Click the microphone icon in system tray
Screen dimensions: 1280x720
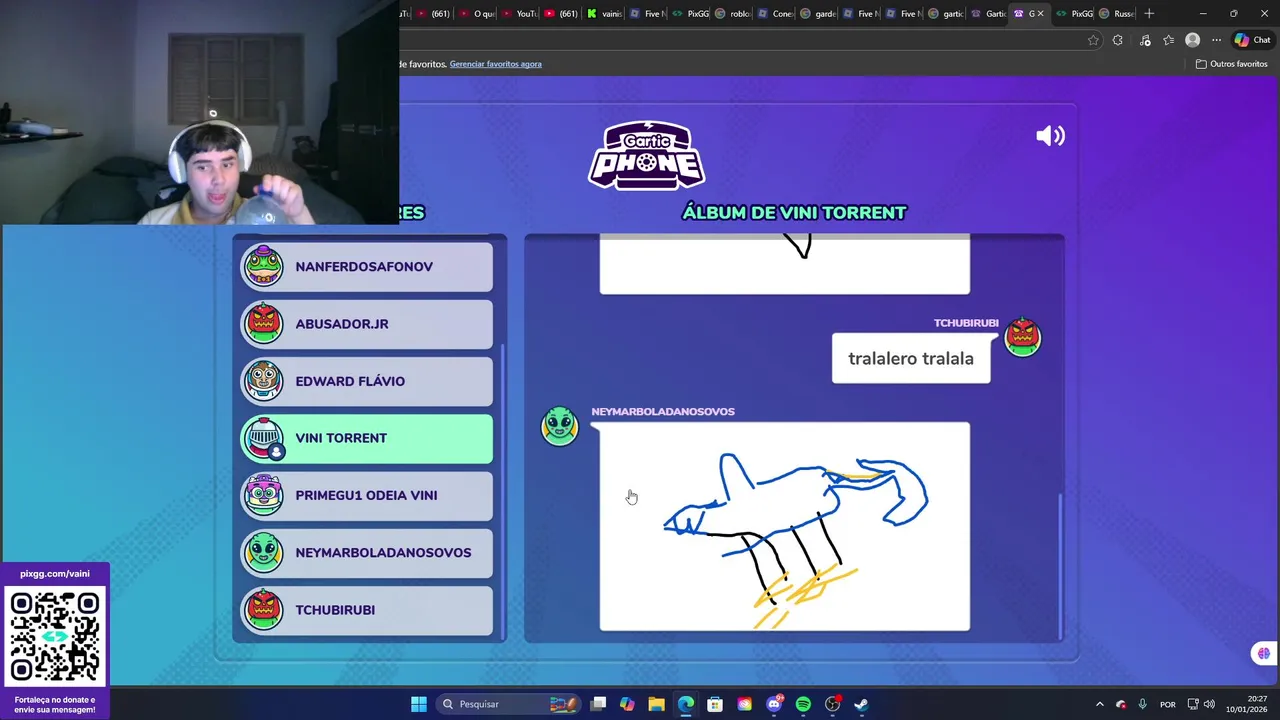click(x=1142, y=704)
